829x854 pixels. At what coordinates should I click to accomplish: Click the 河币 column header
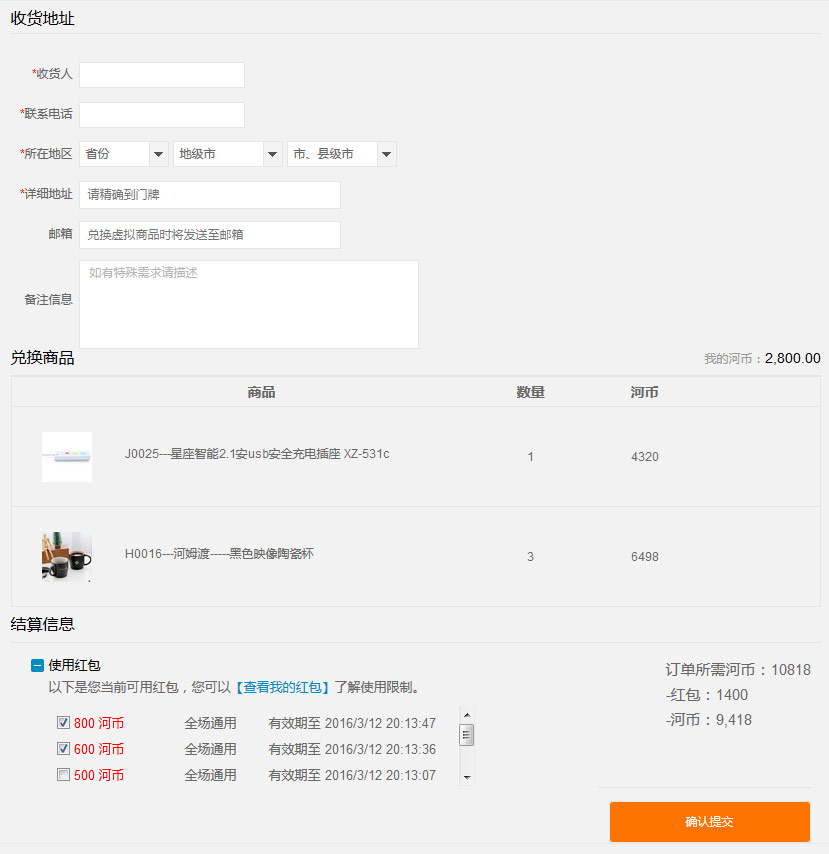tap(644, 392)
